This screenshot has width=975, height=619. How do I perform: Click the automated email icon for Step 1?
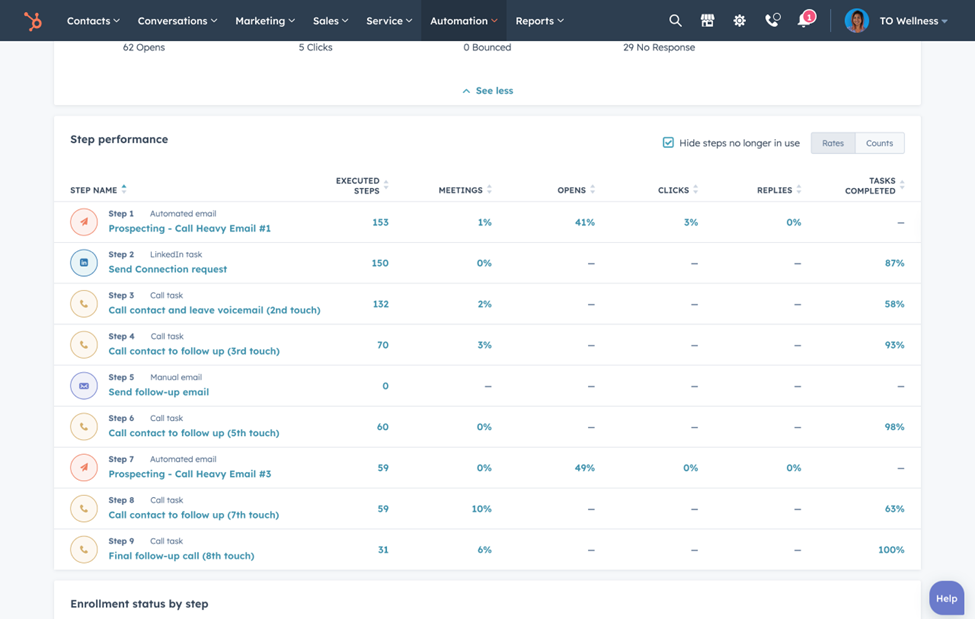pyautogui.click(x=84, y=221)
